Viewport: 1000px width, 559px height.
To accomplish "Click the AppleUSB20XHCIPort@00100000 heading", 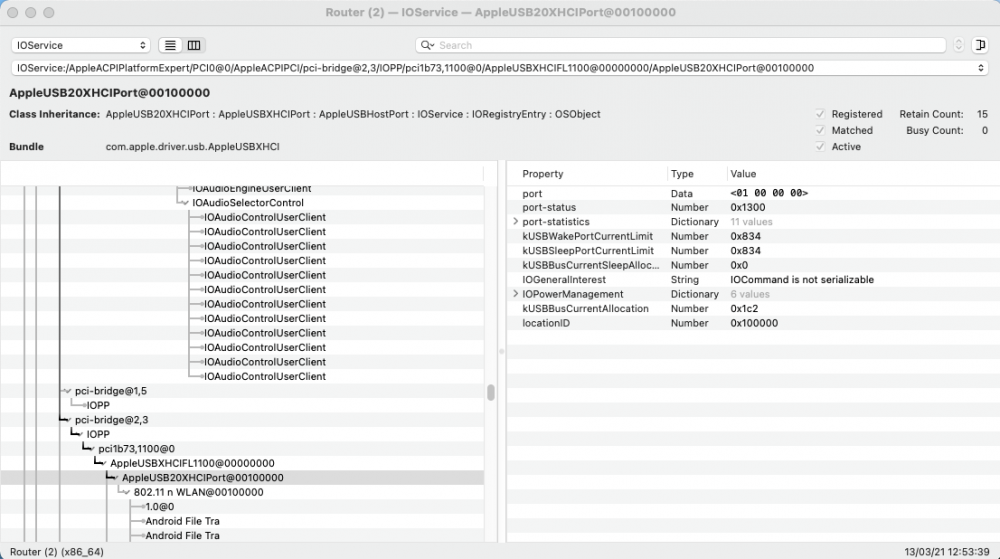I will (109, 93).
